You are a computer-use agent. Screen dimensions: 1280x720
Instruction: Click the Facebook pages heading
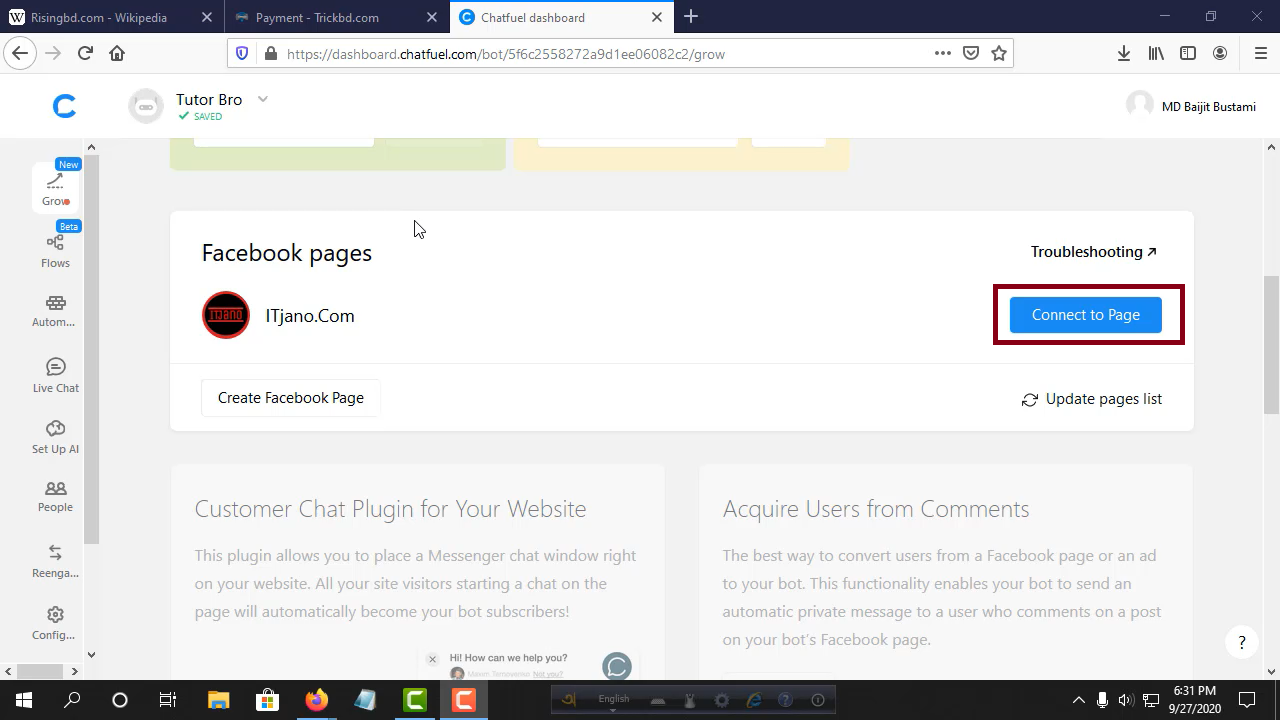287,253
